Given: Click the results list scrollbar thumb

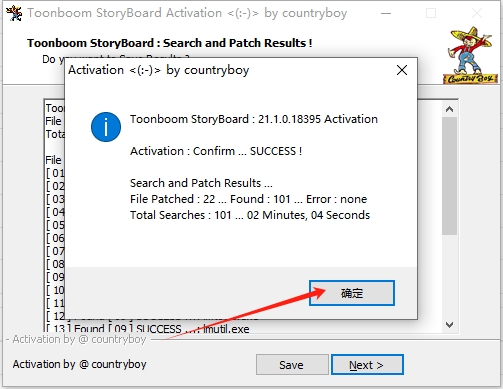Looking at the screenshot, I should [x=449, y=176].
